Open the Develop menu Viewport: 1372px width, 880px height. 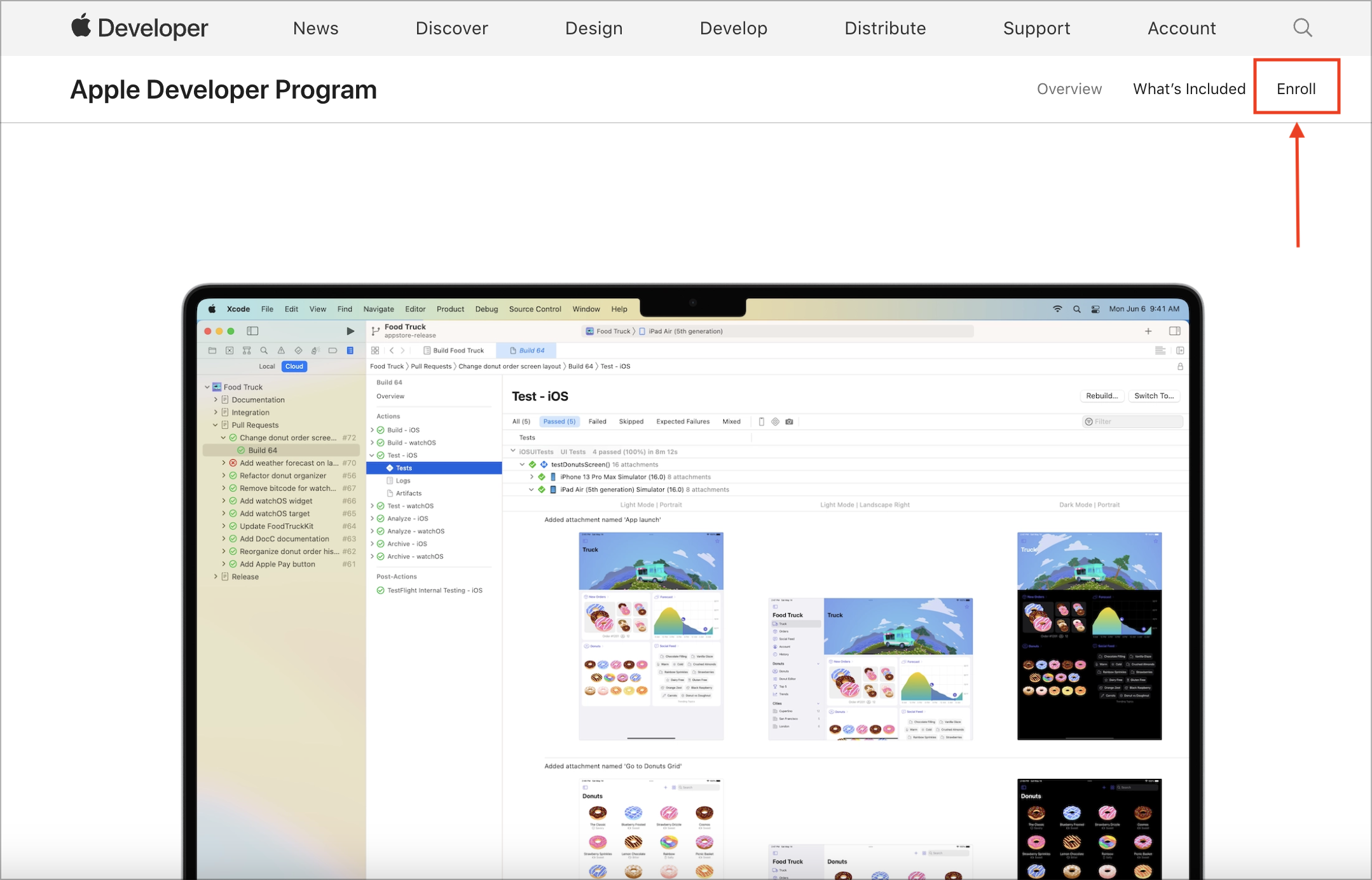click(x=734, y=28)
